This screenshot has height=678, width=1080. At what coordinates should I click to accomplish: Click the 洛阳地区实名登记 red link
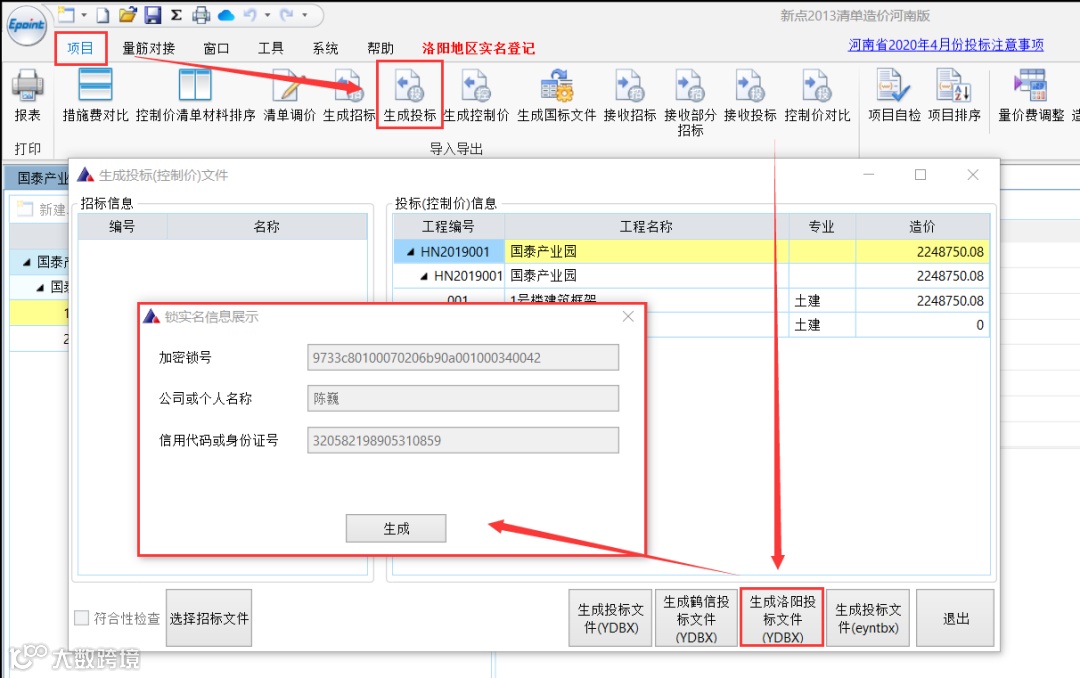[x=478, y=48]
